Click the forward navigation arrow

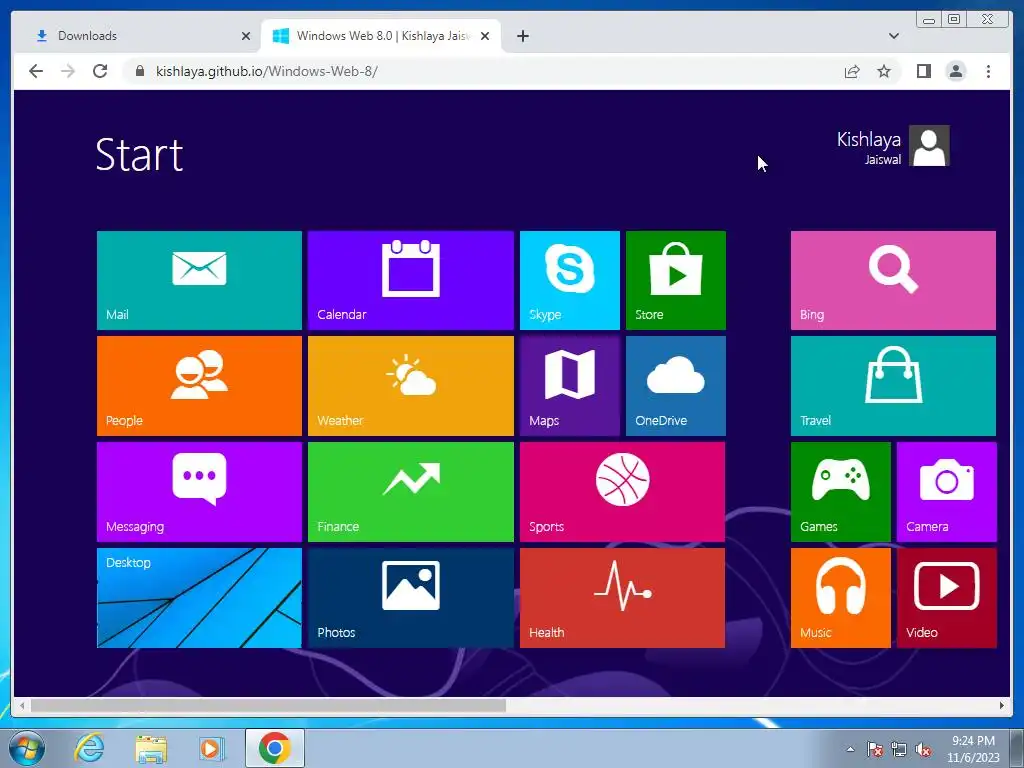[x=68, y=71]
